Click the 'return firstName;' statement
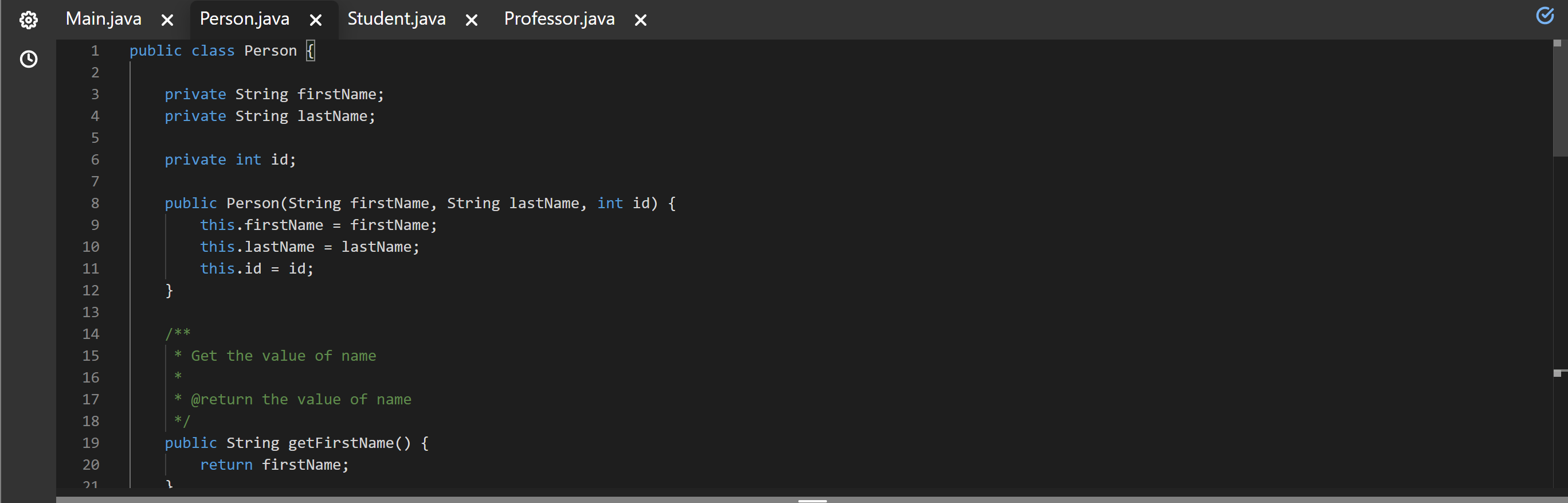 tap(274, 465)
